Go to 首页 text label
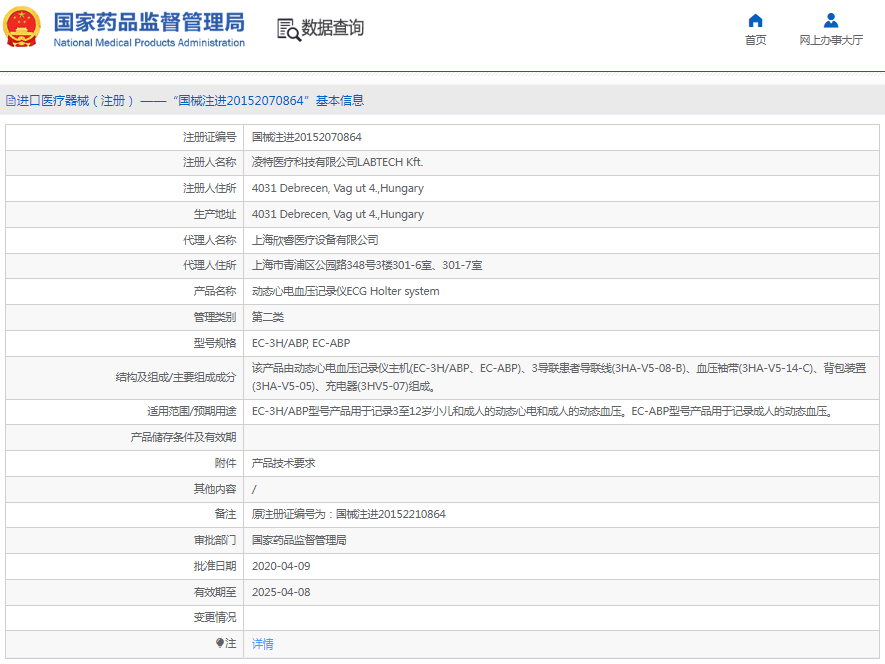Viewport: 885px width, 664px height. [x=755, y=41]
